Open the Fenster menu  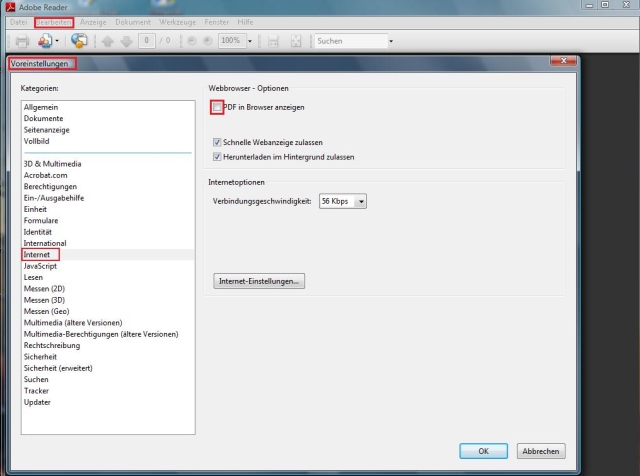point(217,22)
